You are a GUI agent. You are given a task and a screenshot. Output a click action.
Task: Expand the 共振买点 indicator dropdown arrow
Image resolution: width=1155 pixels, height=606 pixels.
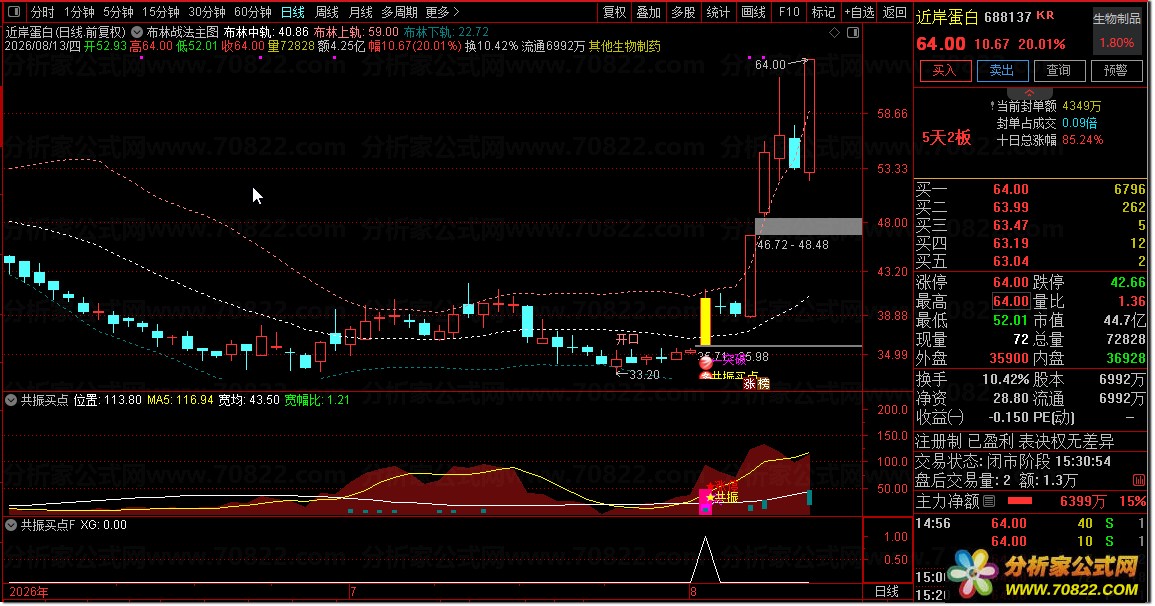11,401
